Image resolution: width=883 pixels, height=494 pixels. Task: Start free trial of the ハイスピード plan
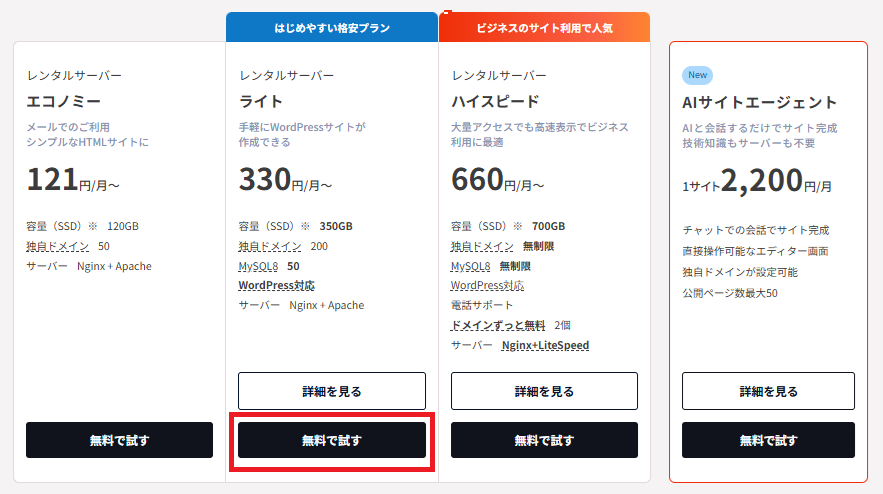point(544,440)
